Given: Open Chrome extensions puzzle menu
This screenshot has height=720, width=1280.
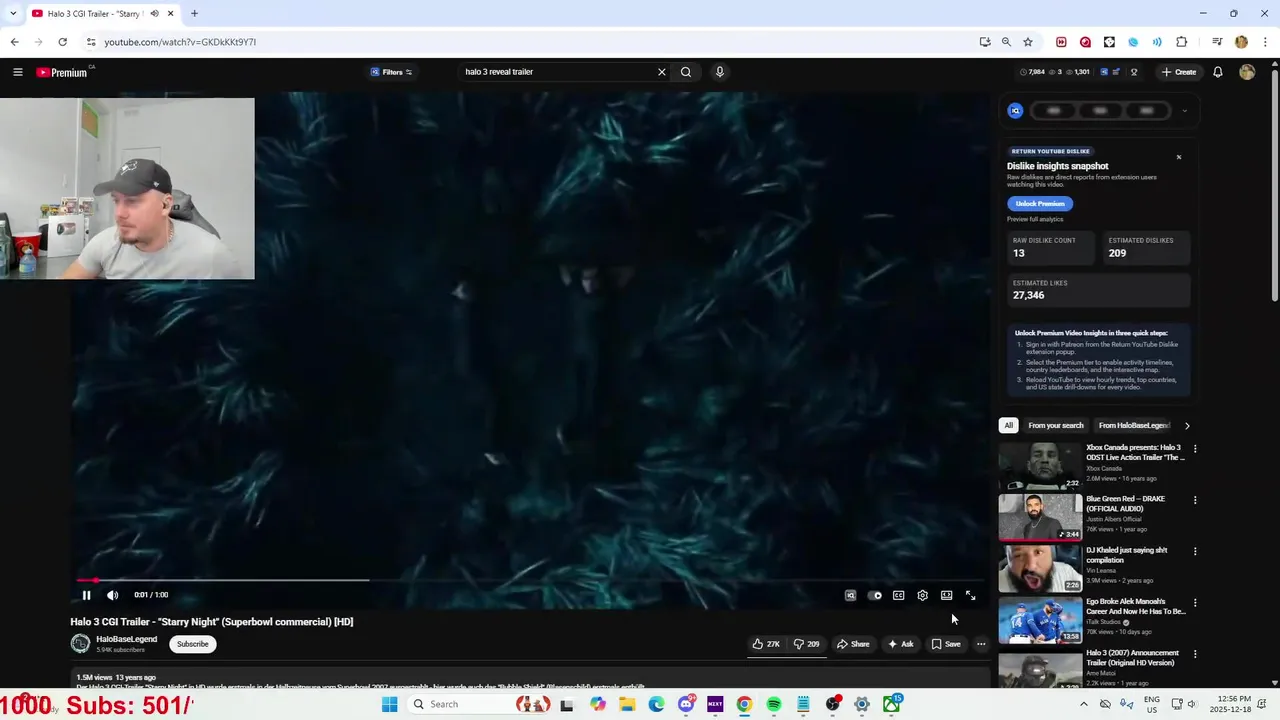Looking at the screenshot, I should point(1181,42).
